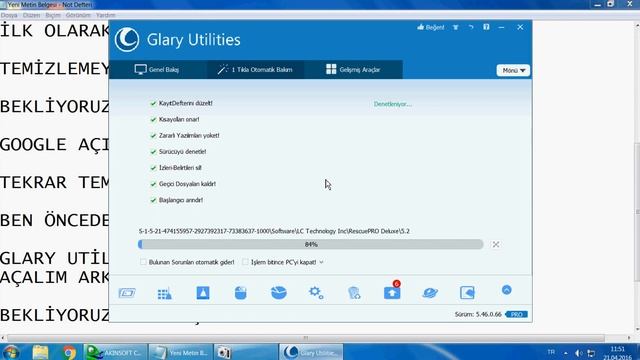Switch to Genel Bakış tab

(x=157, y=69)
